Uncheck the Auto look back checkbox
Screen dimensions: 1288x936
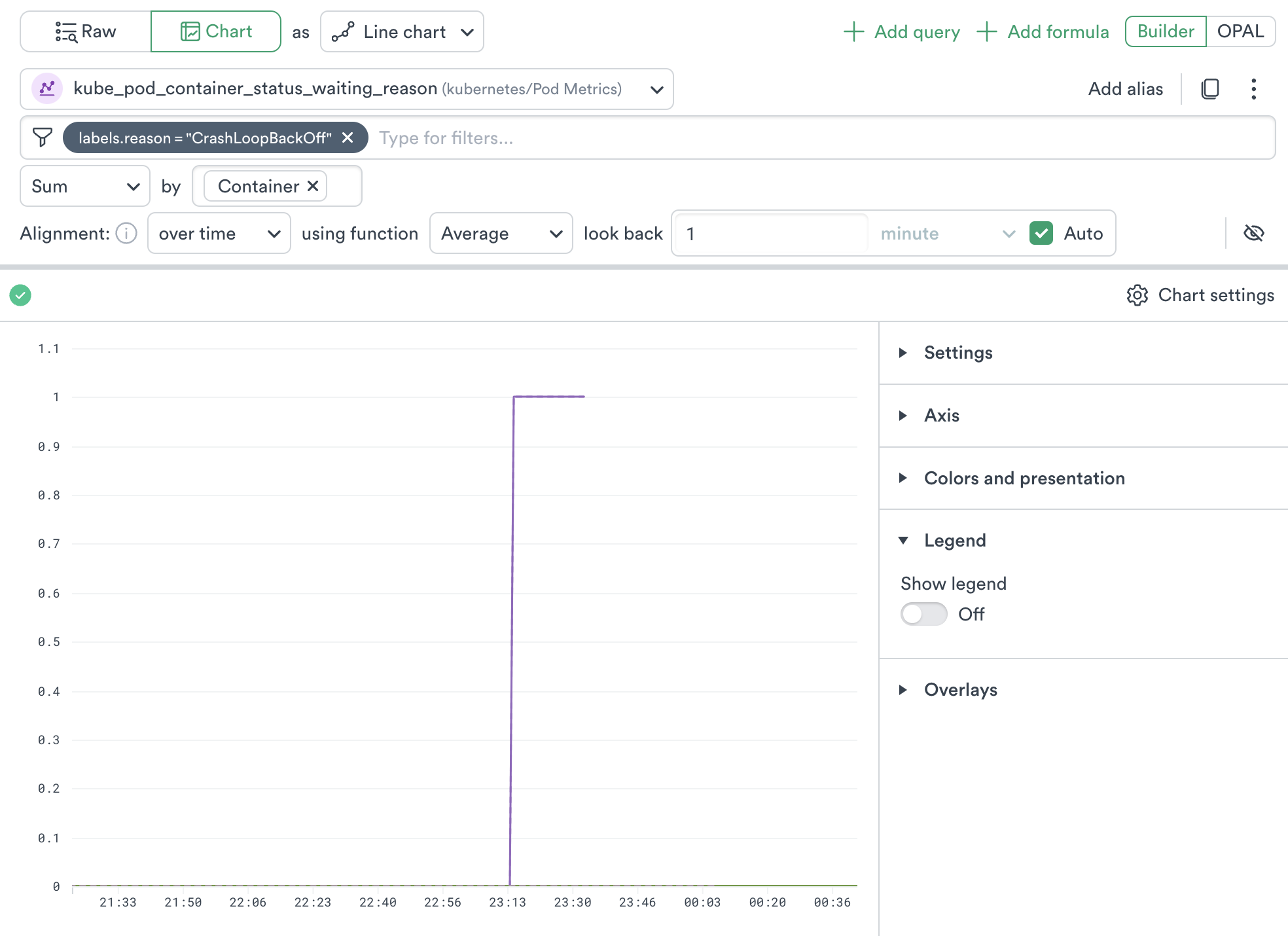(1041, 233)
